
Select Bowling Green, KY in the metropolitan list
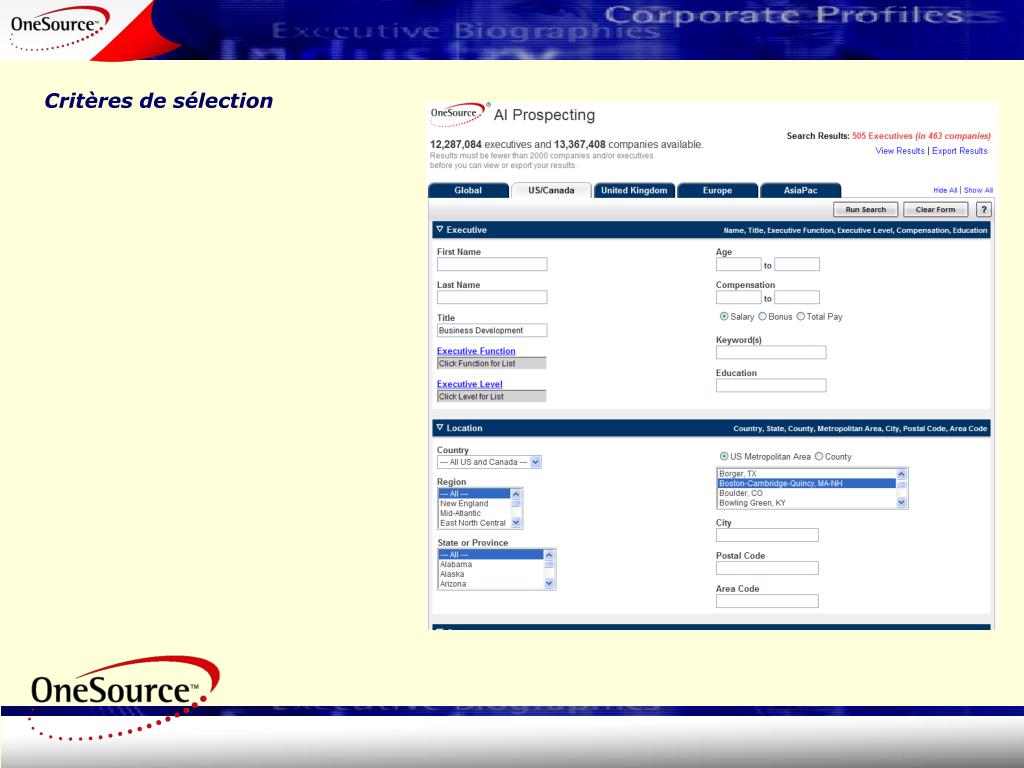tap(807, 504)
